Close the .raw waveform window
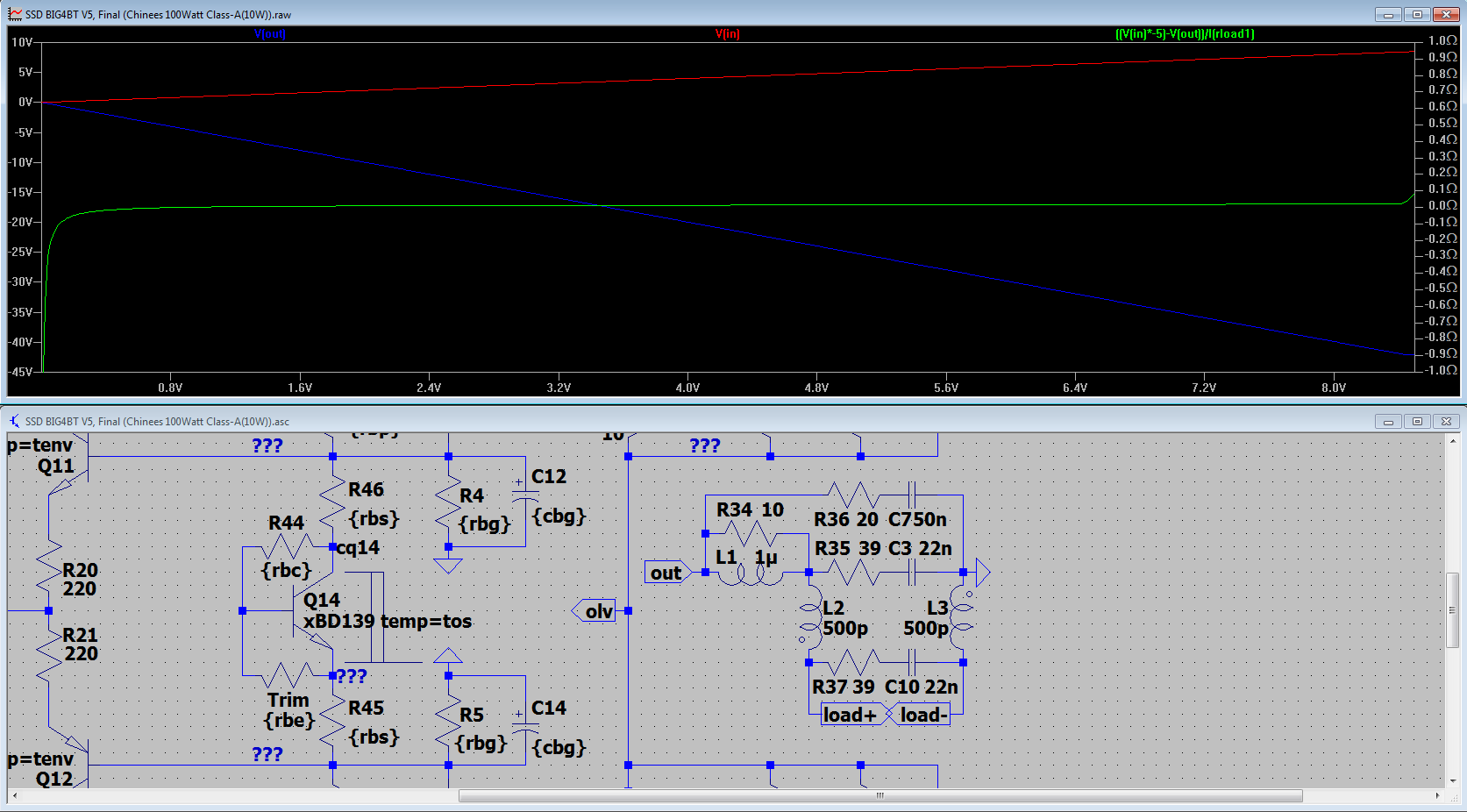This screenshot has height=812, width=1467. click(x=1446, y=14)
